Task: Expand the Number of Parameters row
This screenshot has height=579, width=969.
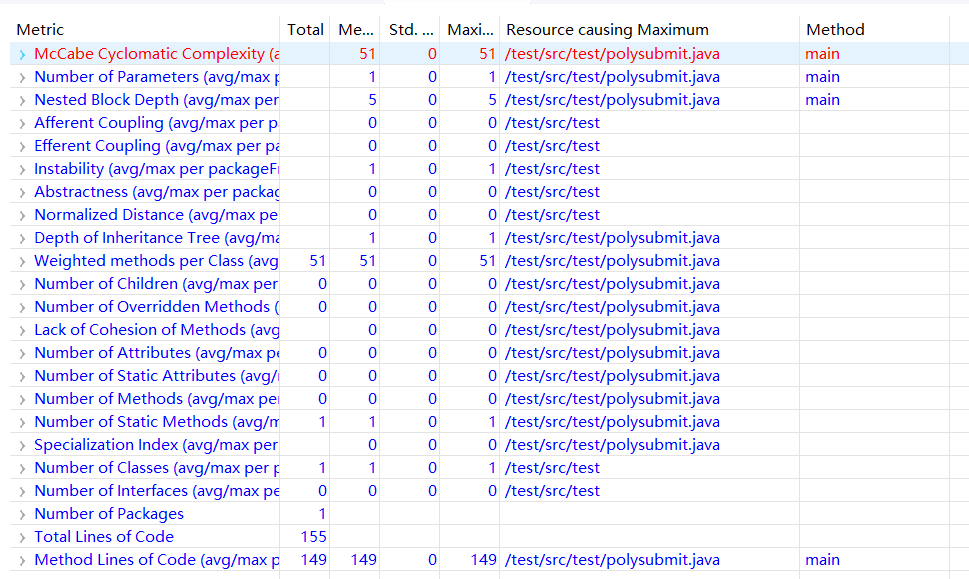Action: (22, 77)
